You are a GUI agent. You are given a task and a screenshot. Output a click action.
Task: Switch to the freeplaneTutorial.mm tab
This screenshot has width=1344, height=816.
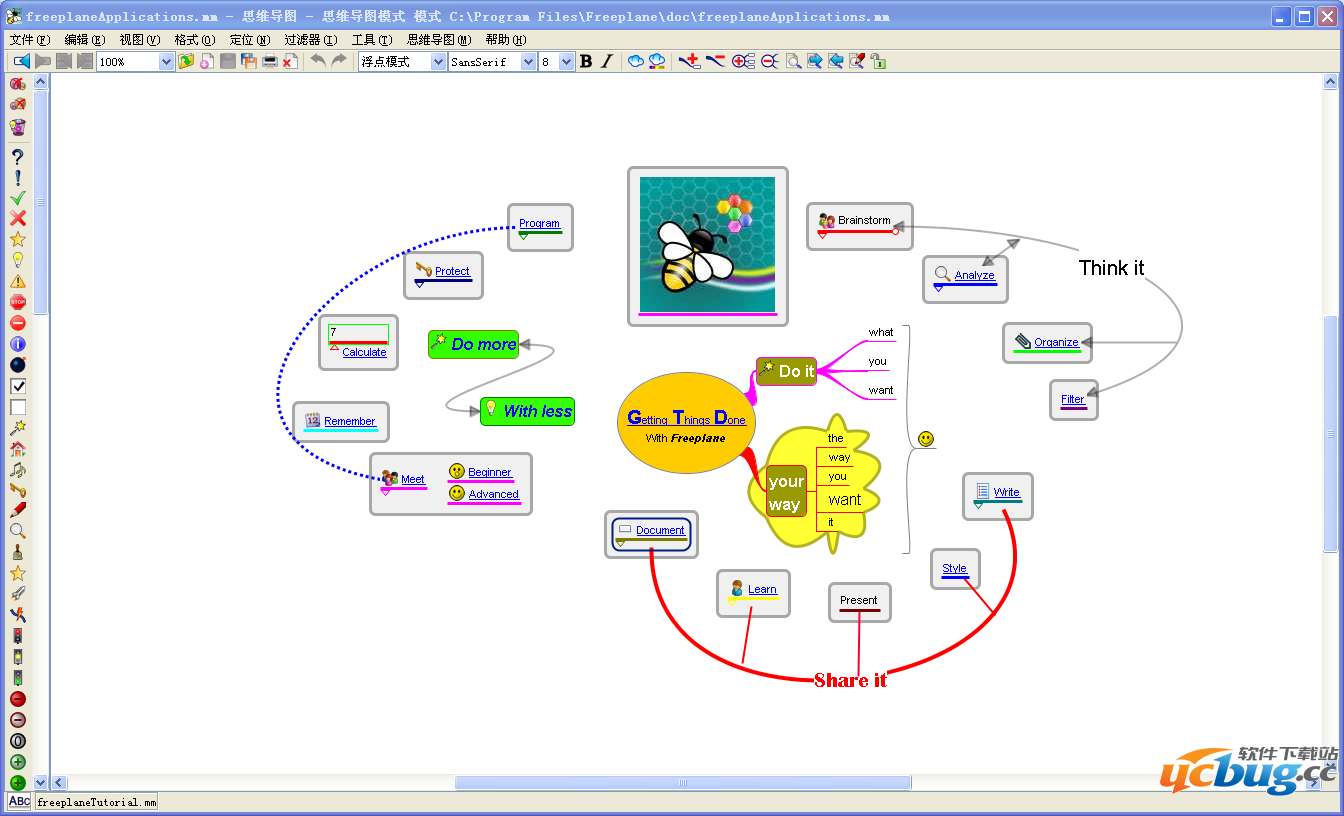97,802
